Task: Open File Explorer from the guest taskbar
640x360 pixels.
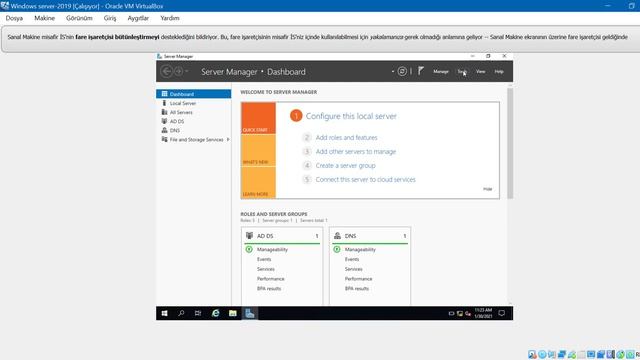Action: [233, 313]
